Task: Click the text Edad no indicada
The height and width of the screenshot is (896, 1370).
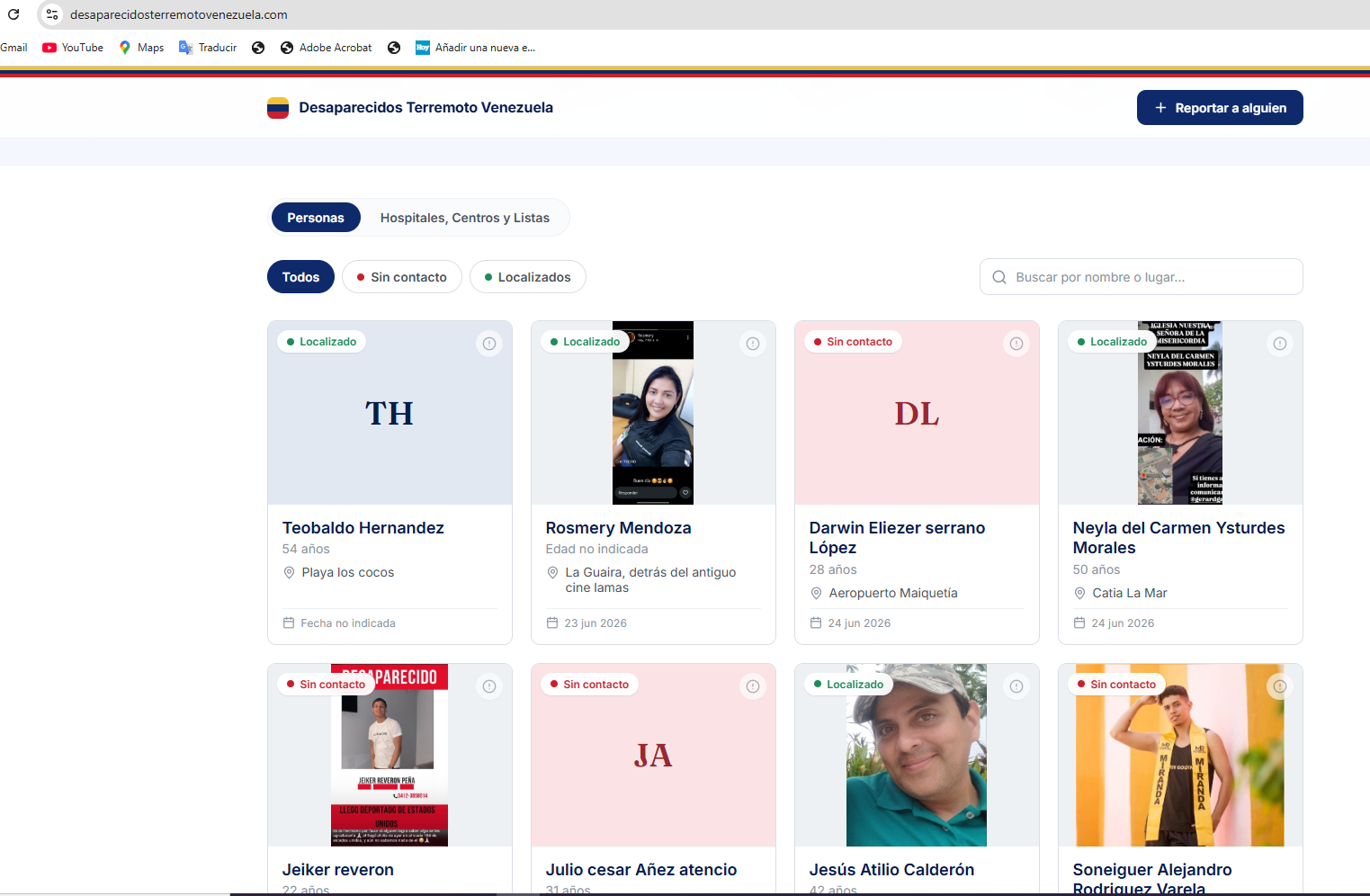Action: click(x=597, y=549)
